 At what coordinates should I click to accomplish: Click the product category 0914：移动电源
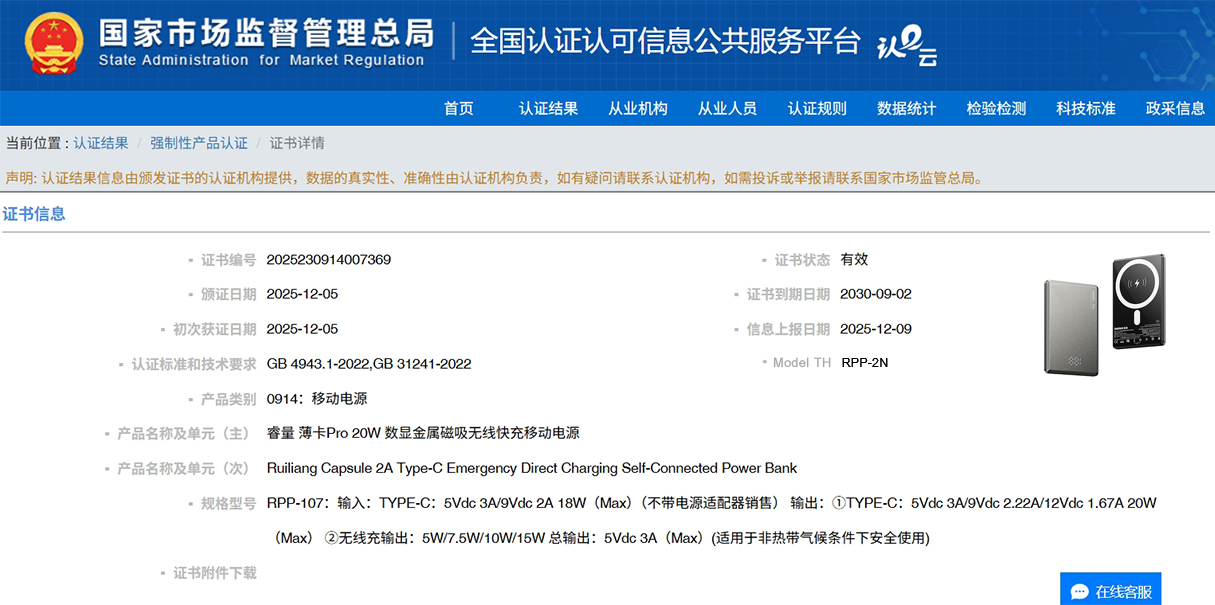[x=317, y=398]
